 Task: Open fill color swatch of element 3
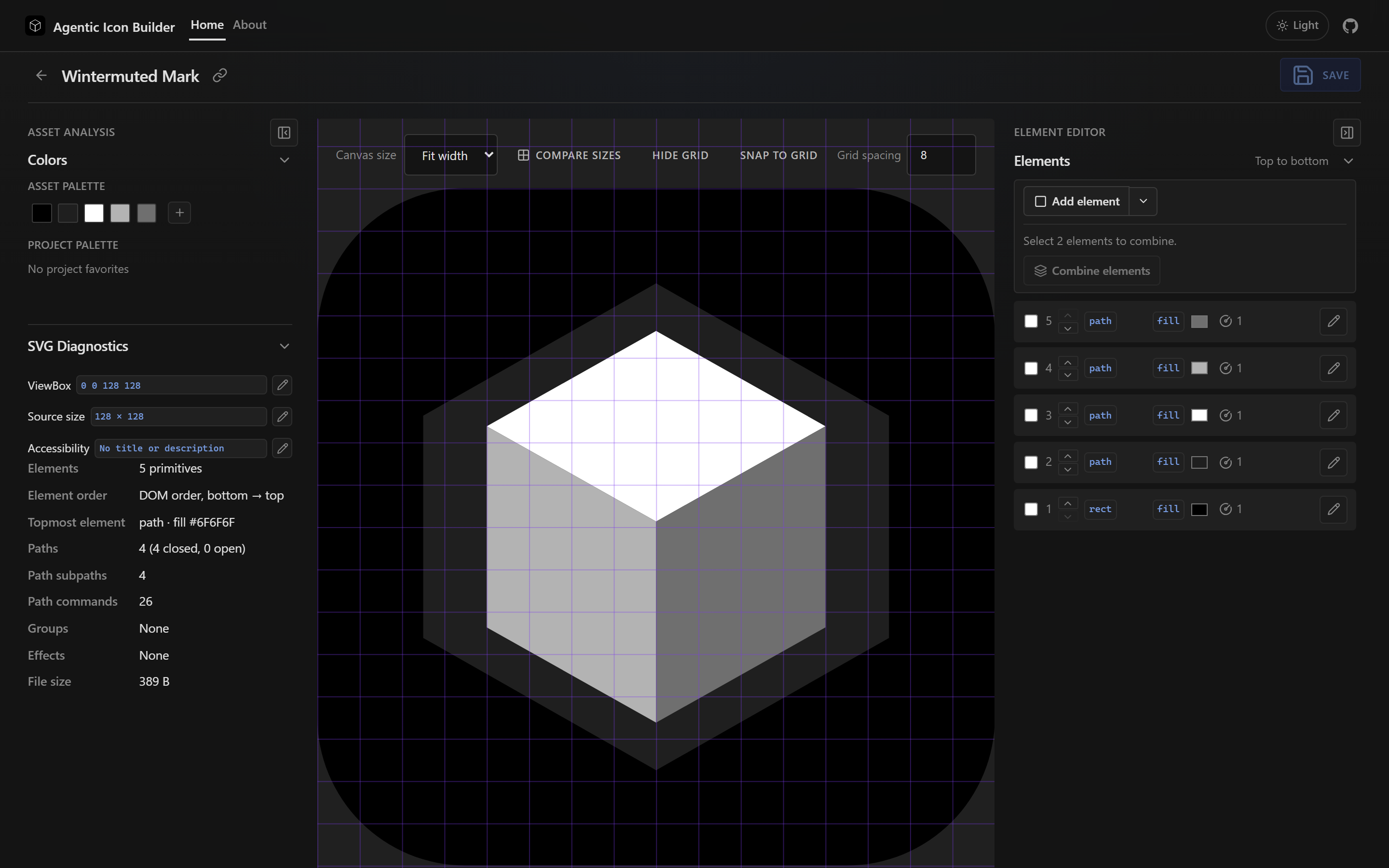click(x=1199, y=416)
